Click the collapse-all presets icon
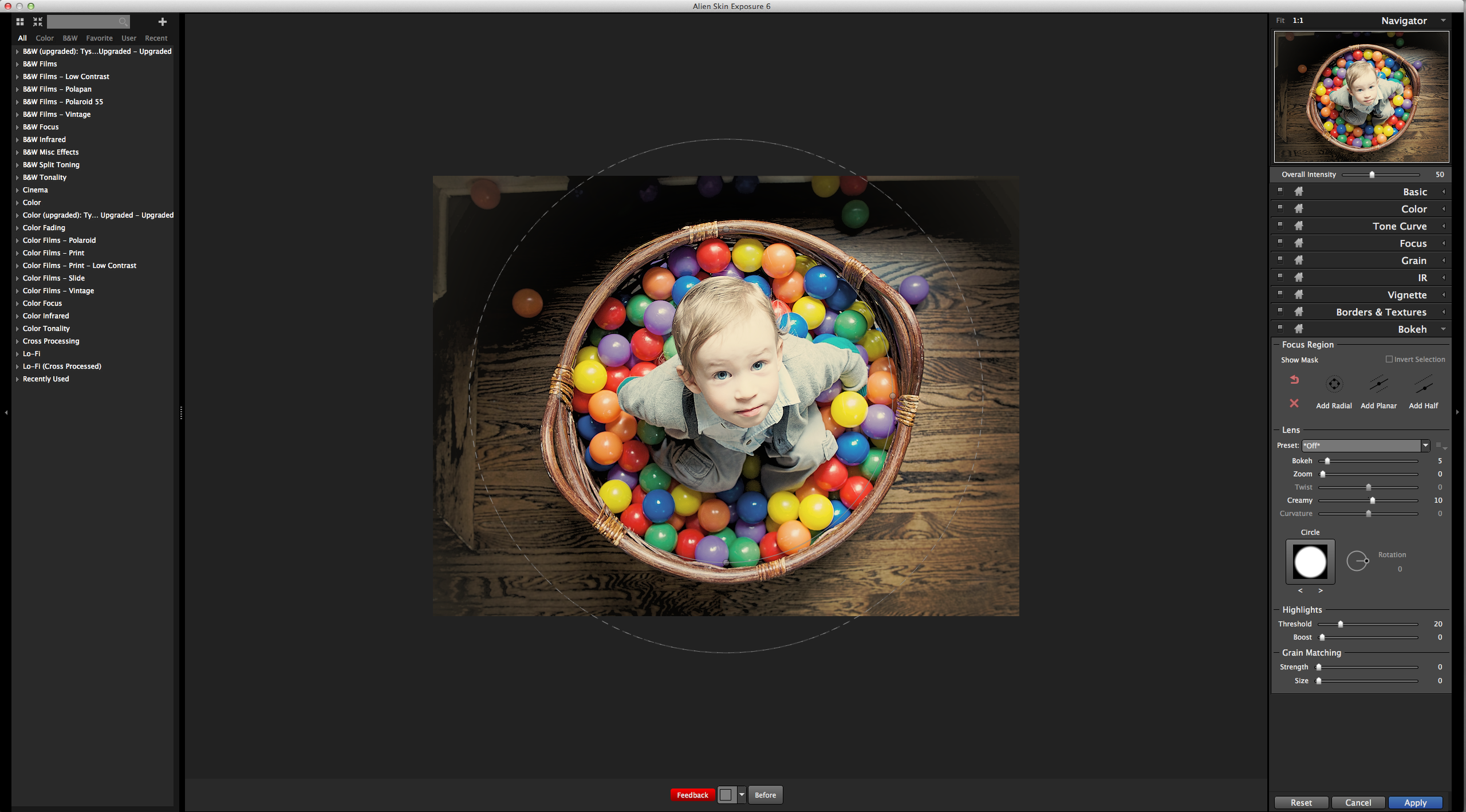This screenshot has width=1466, height=812. coord(38,22)
